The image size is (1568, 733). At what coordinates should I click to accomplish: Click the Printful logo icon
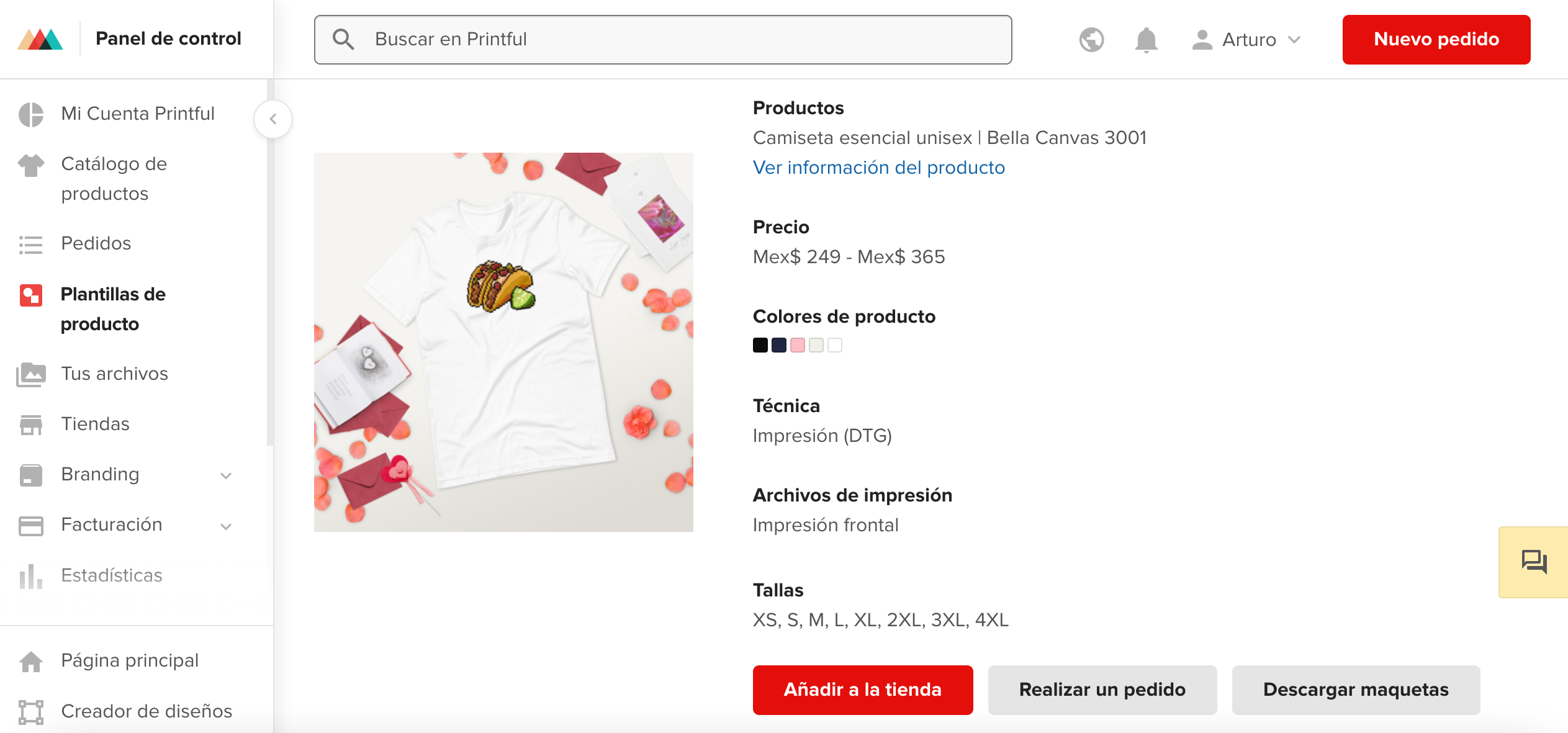(x=40, y=39)
